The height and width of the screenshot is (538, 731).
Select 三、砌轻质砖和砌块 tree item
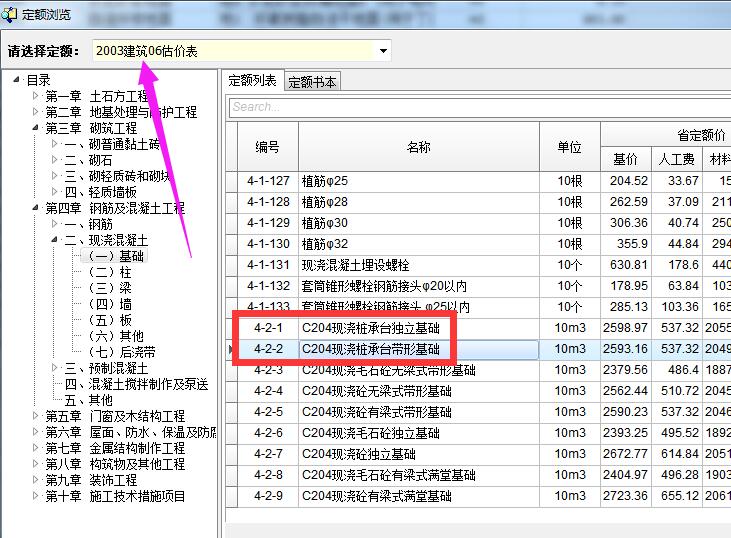[x=117, y=176]
